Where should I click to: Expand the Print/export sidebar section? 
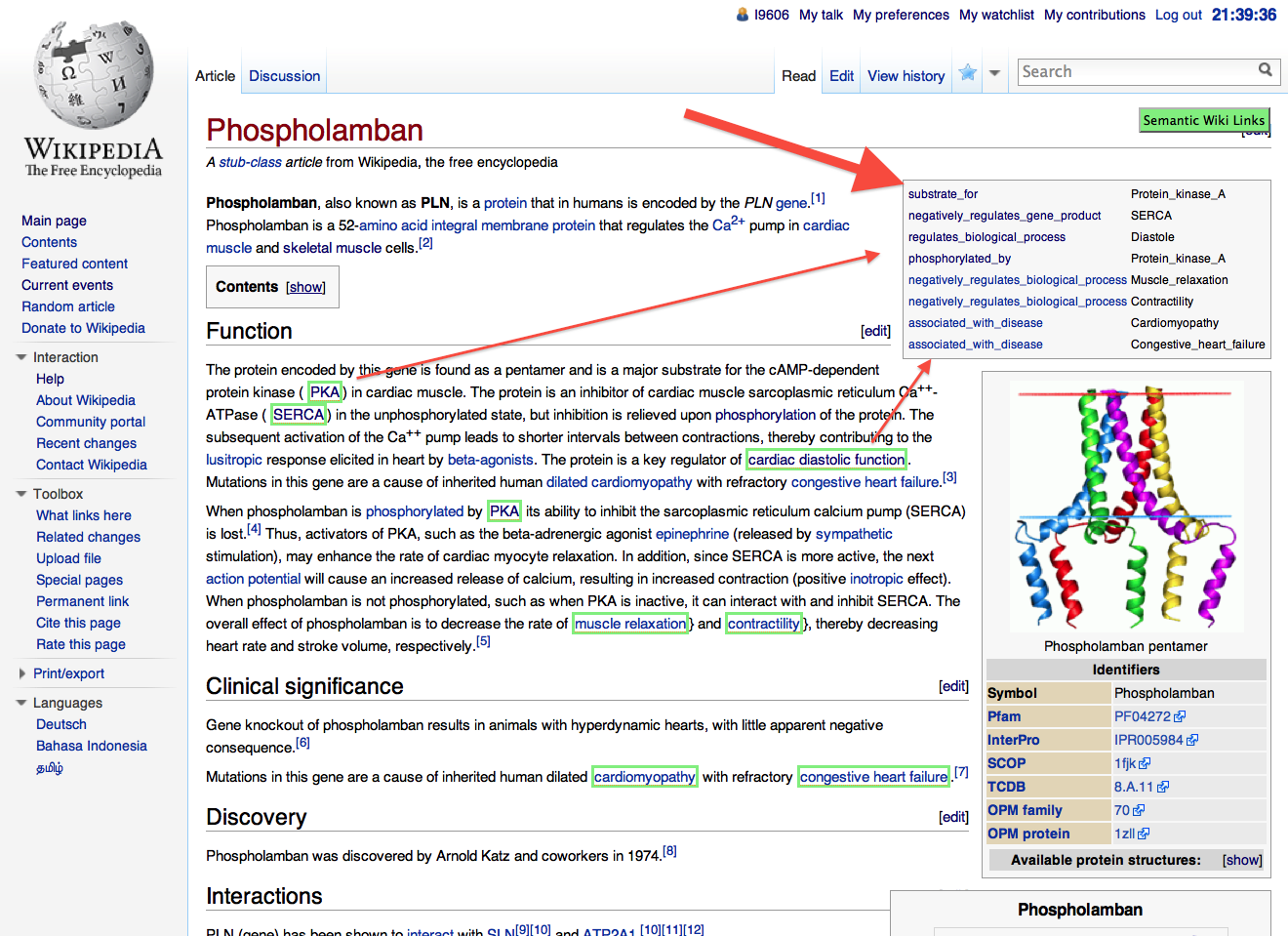[21, 673]
